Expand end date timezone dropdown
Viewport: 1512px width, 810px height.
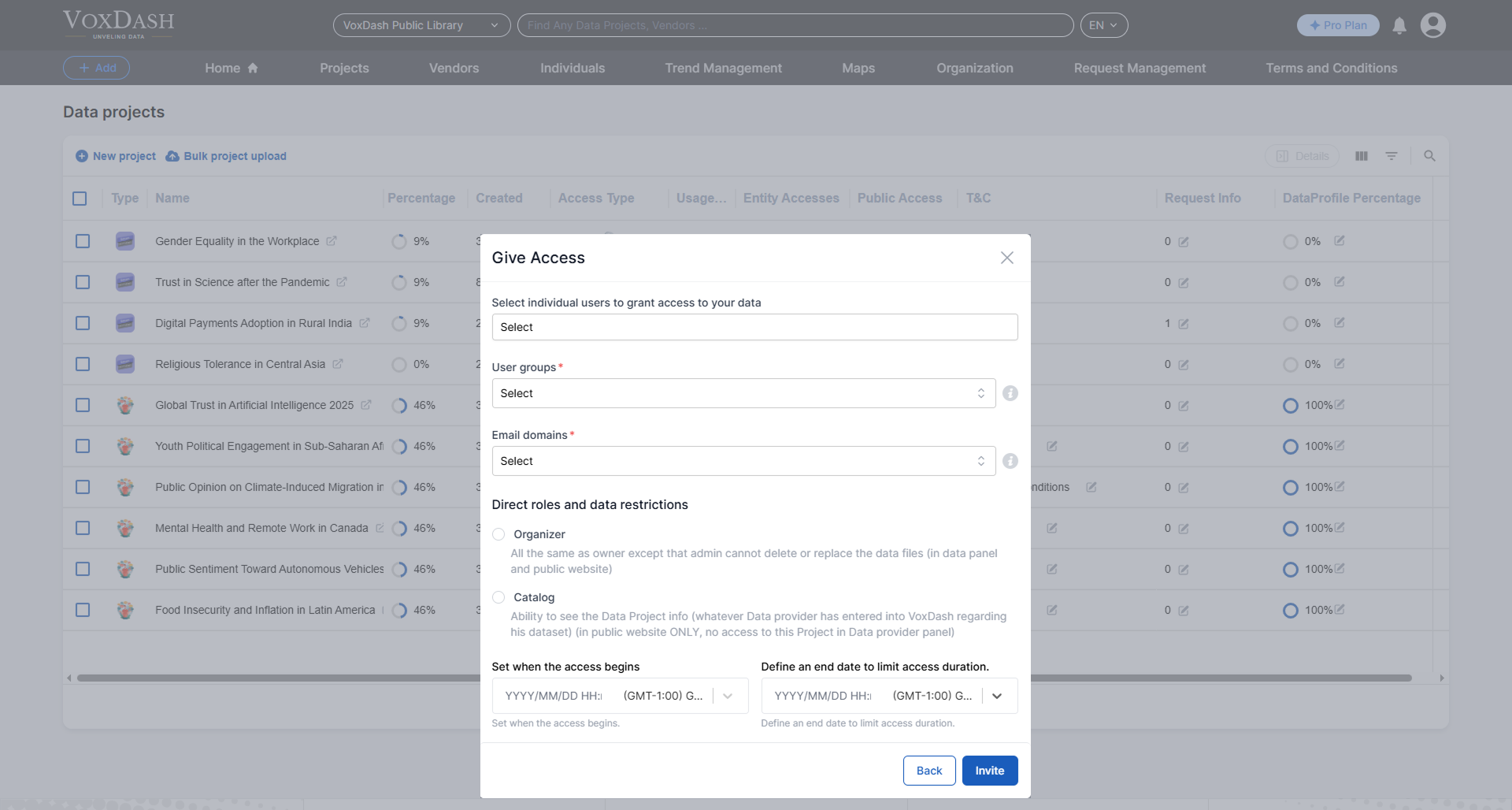pyautogui.click(x=997, y=696)
